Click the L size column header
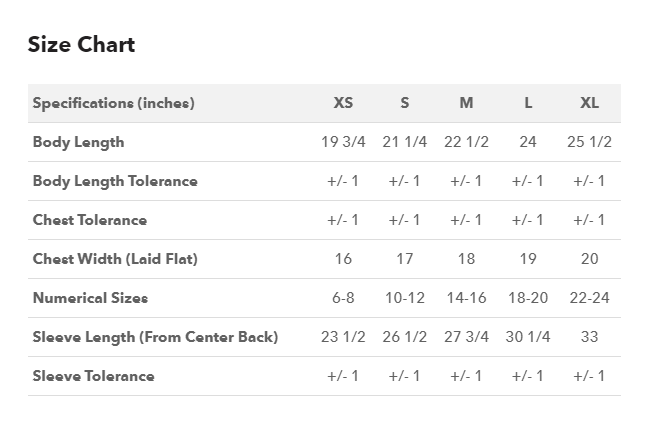 (x=528, y=103)
